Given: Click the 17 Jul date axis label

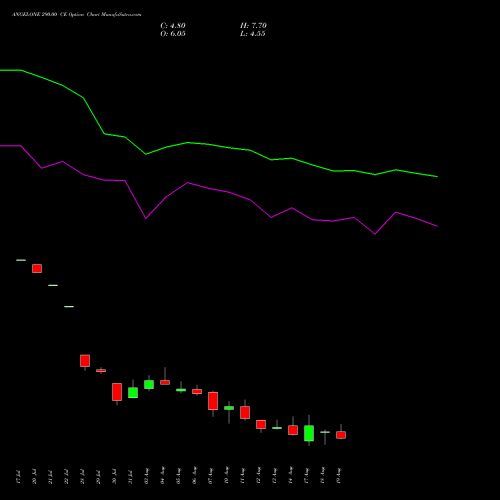Looking at the screenshot, I should pos(18,477).
